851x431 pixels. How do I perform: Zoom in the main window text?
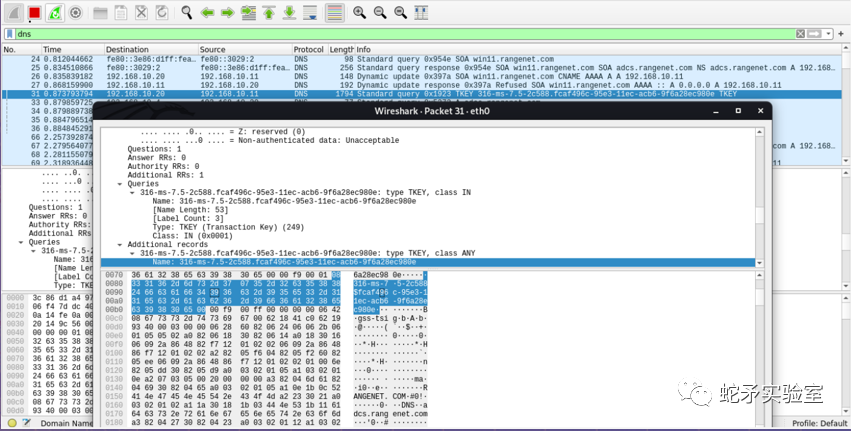click(359, 12)
